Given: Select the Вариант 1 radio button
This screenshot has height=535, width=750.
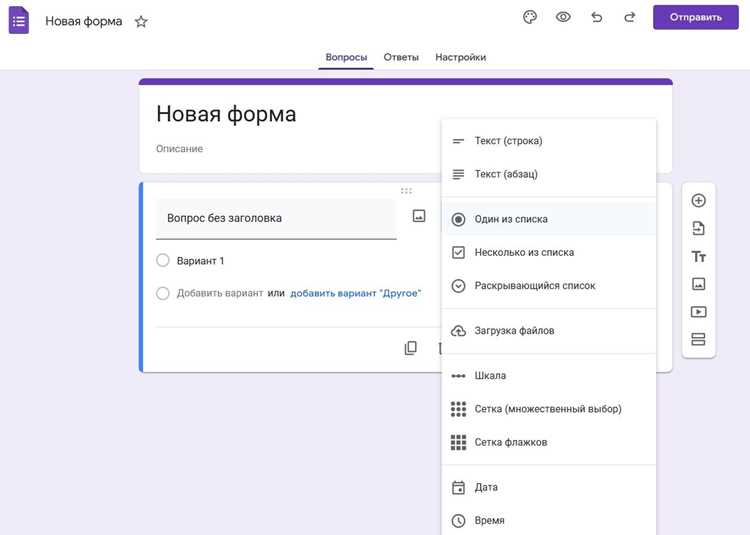Looking at the screenshot, I should pos(163,261).
